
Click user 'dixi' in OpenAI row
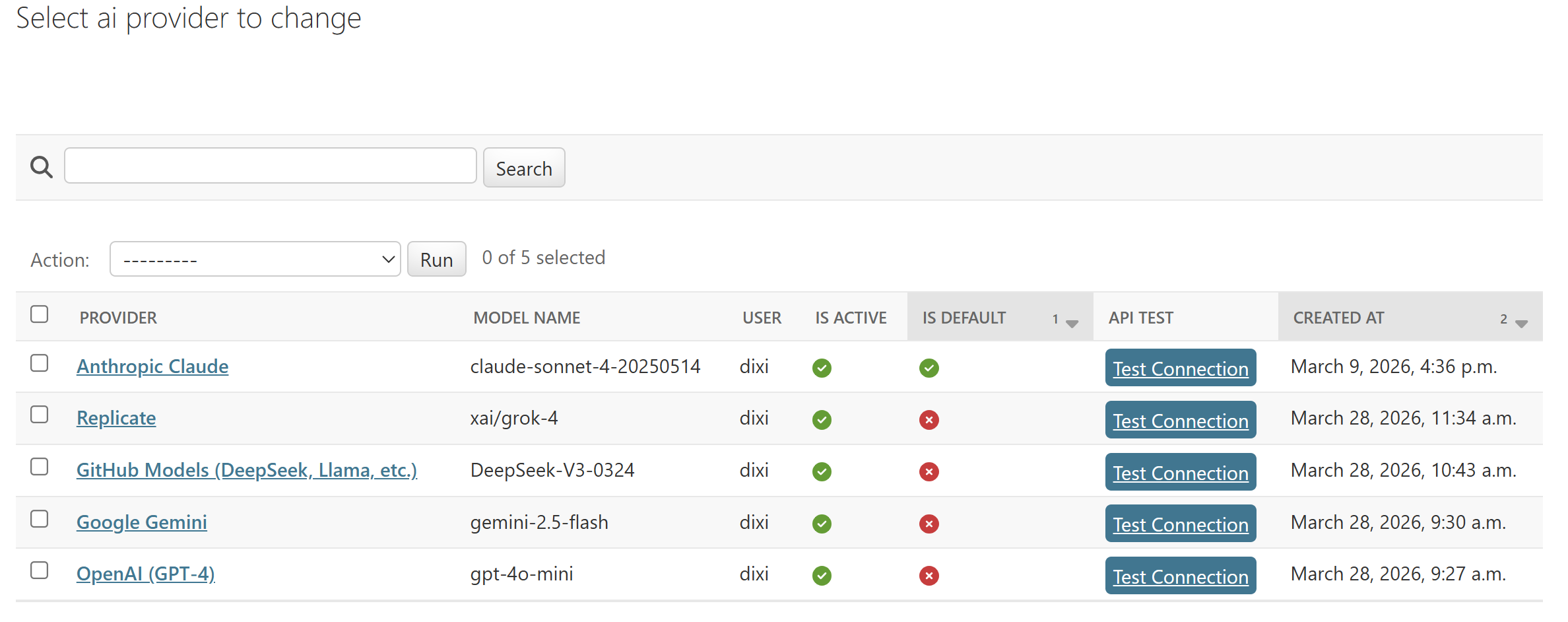tap(754, 574)
